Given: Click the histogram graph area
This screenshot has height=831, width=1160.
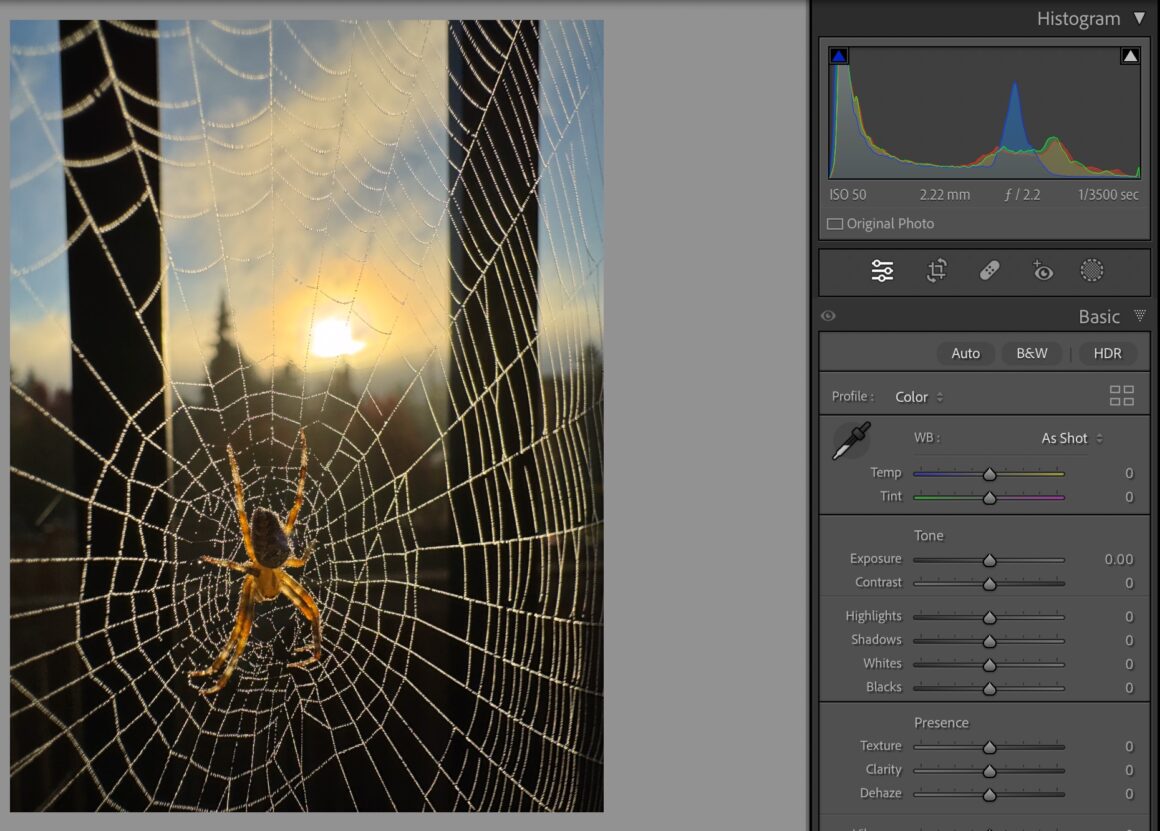Looking at the screenshot, I should [x=984, y=112].
